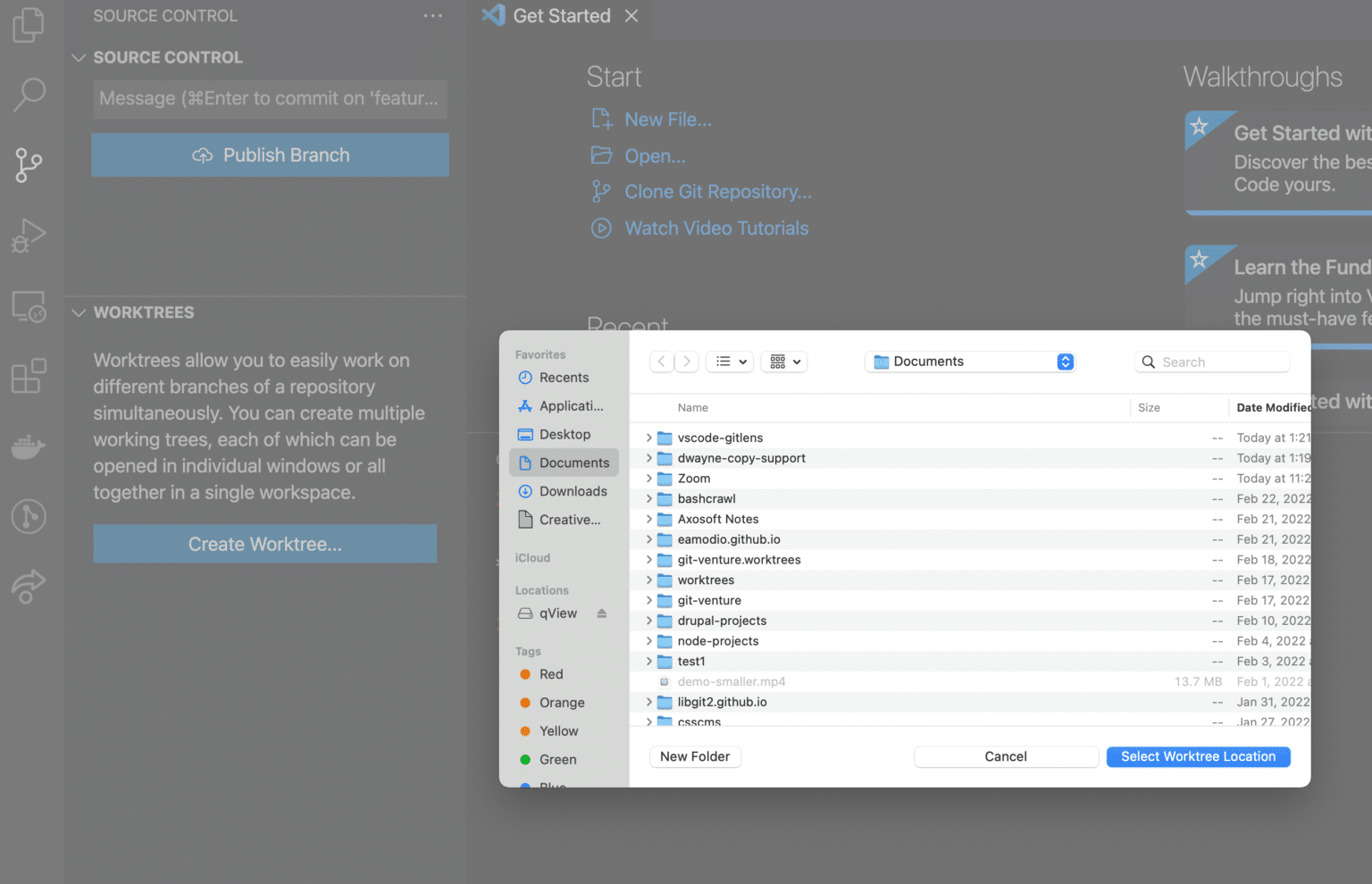Select the Search icon in the activity bar
The height and width of the screenshot is (884, 1372).
[x=28, y=95]
